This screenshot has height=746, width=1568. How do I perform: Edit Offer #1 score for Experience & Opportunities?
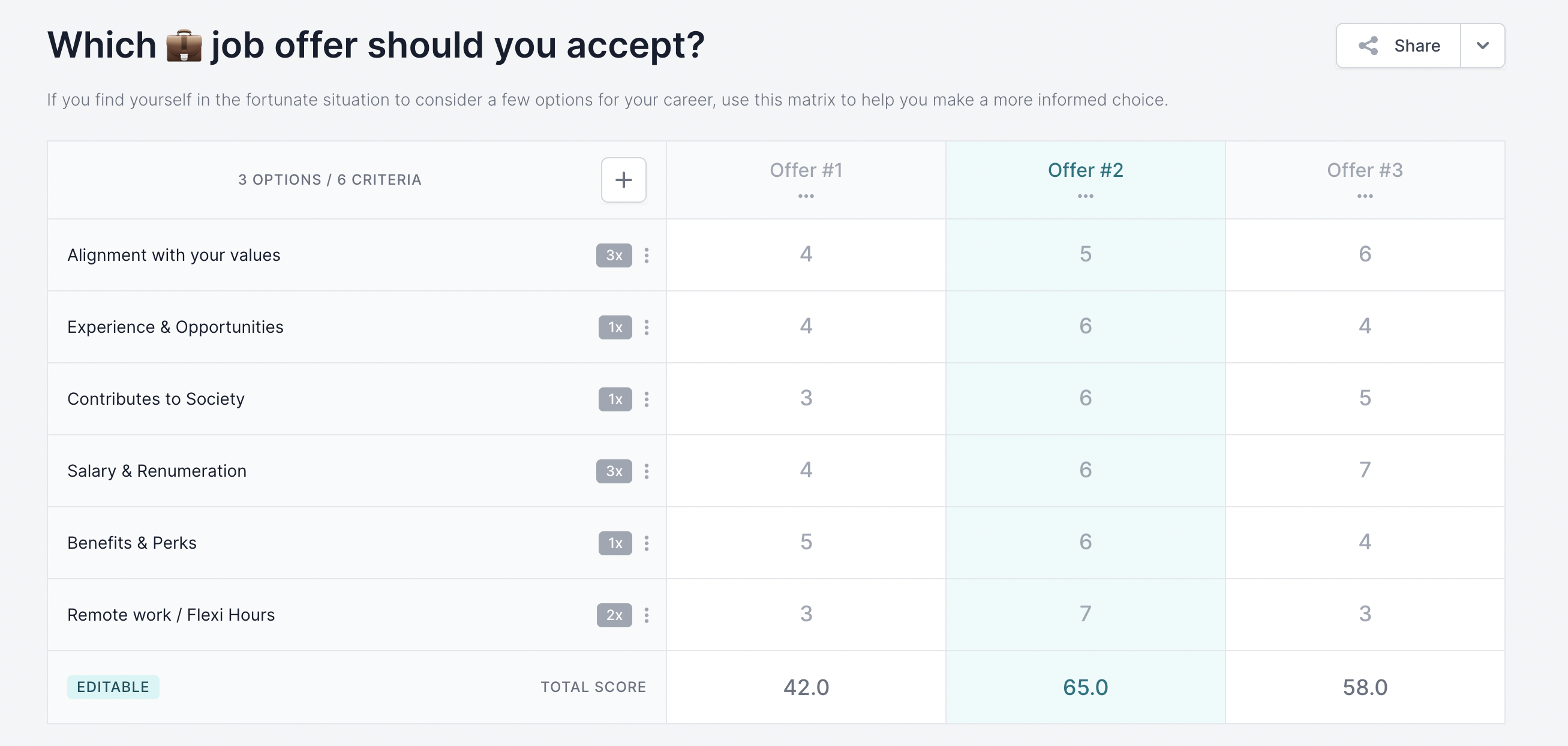point(806,326)
